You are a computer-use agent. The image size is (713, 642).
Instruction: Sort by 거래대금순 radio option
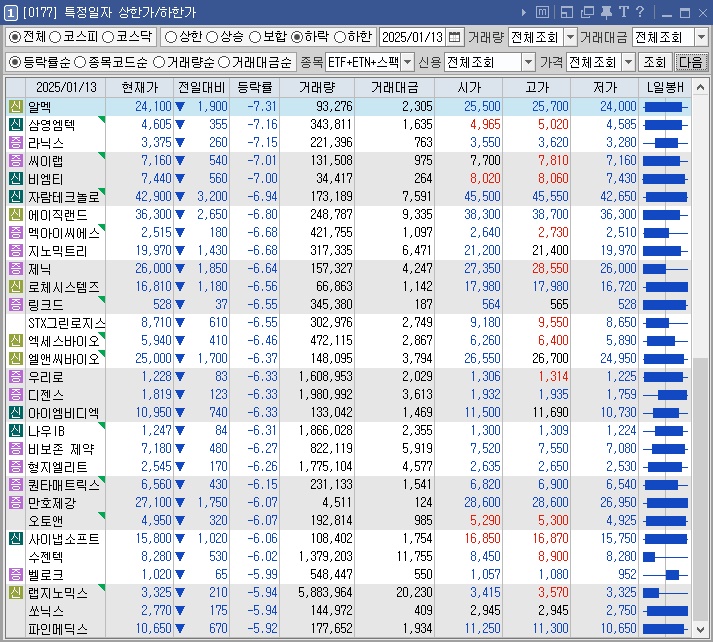coord(224,62)
